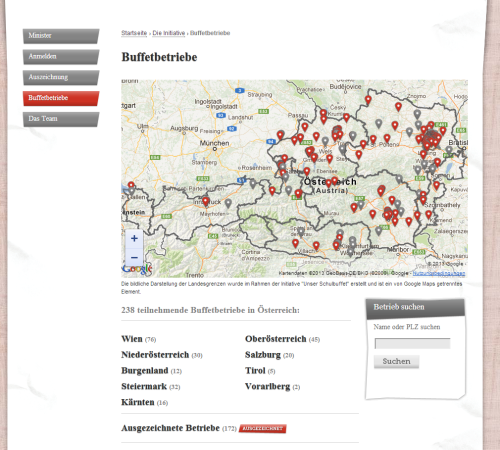Screen dimensions: 500x450
Task: Open the Minister menu item
Action: coord(61,36)
